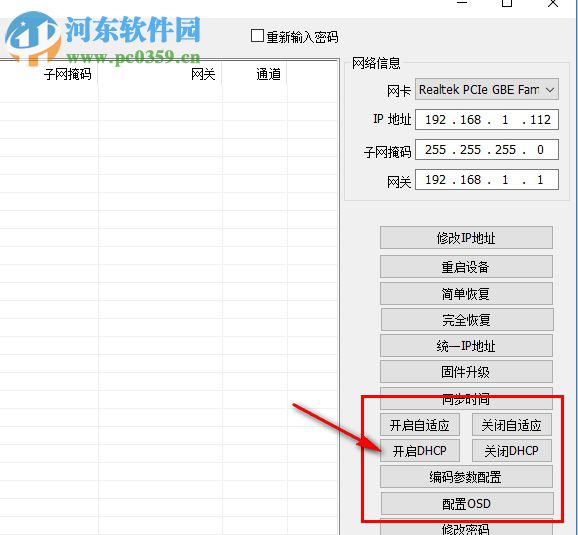Click the 重启设备 button
This screenshot has height=535, width=578.
[x=466, y=267]
